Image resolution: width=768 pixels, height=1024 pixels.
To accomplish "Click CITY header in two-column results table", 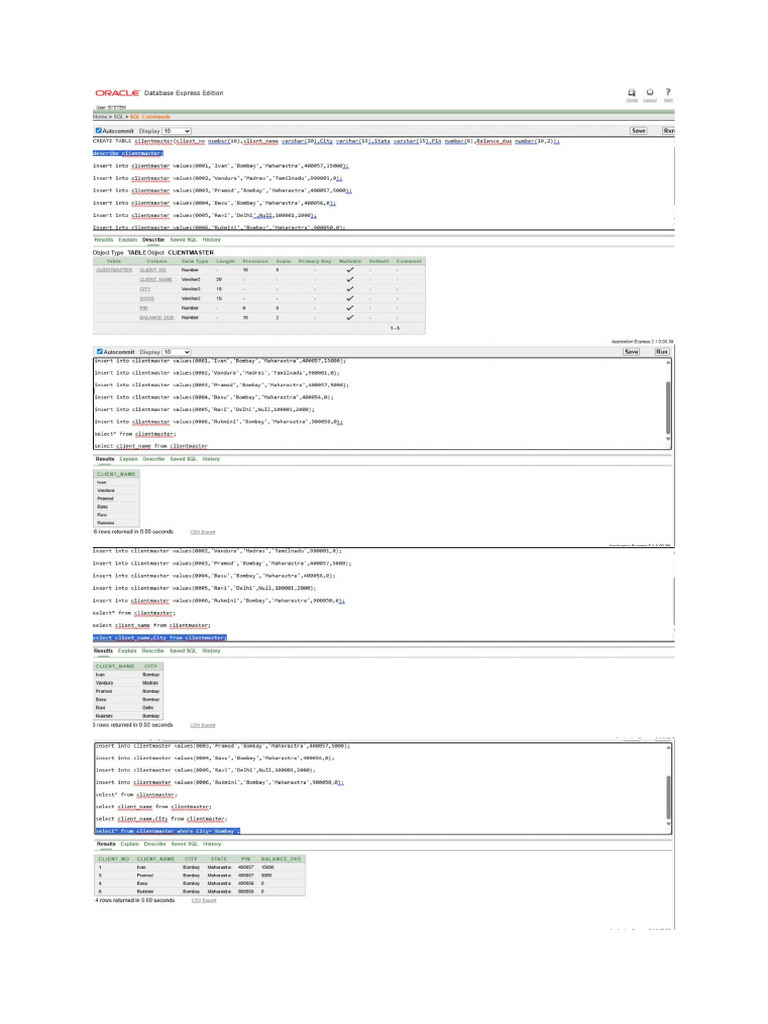I will pos(151,666).
